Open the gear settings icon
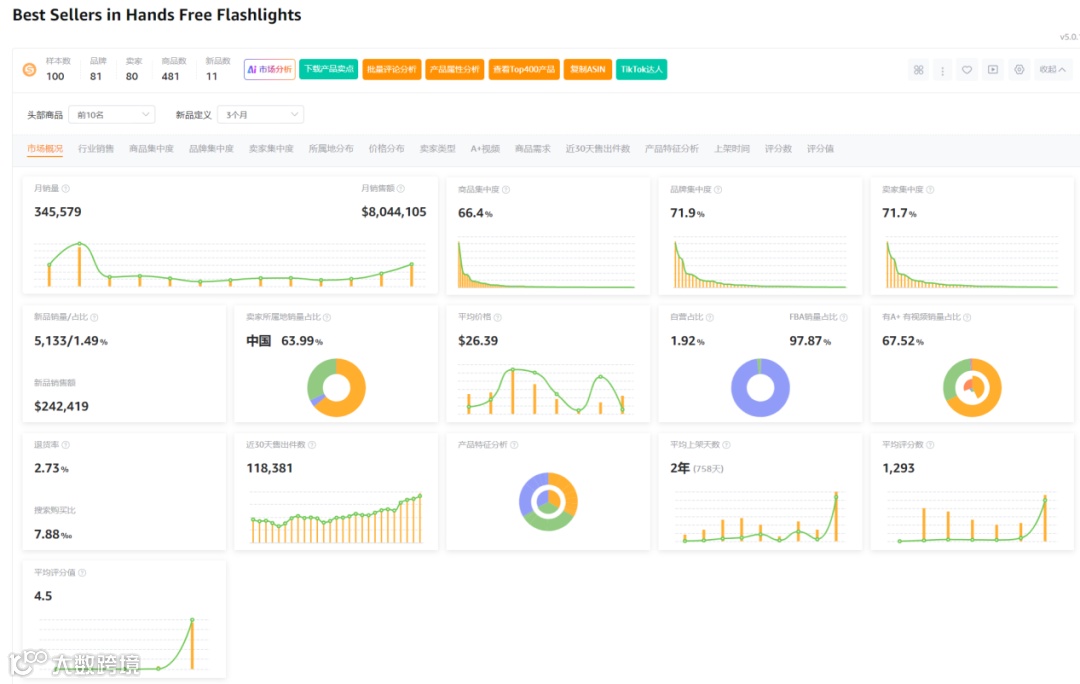 (1019, 70)
